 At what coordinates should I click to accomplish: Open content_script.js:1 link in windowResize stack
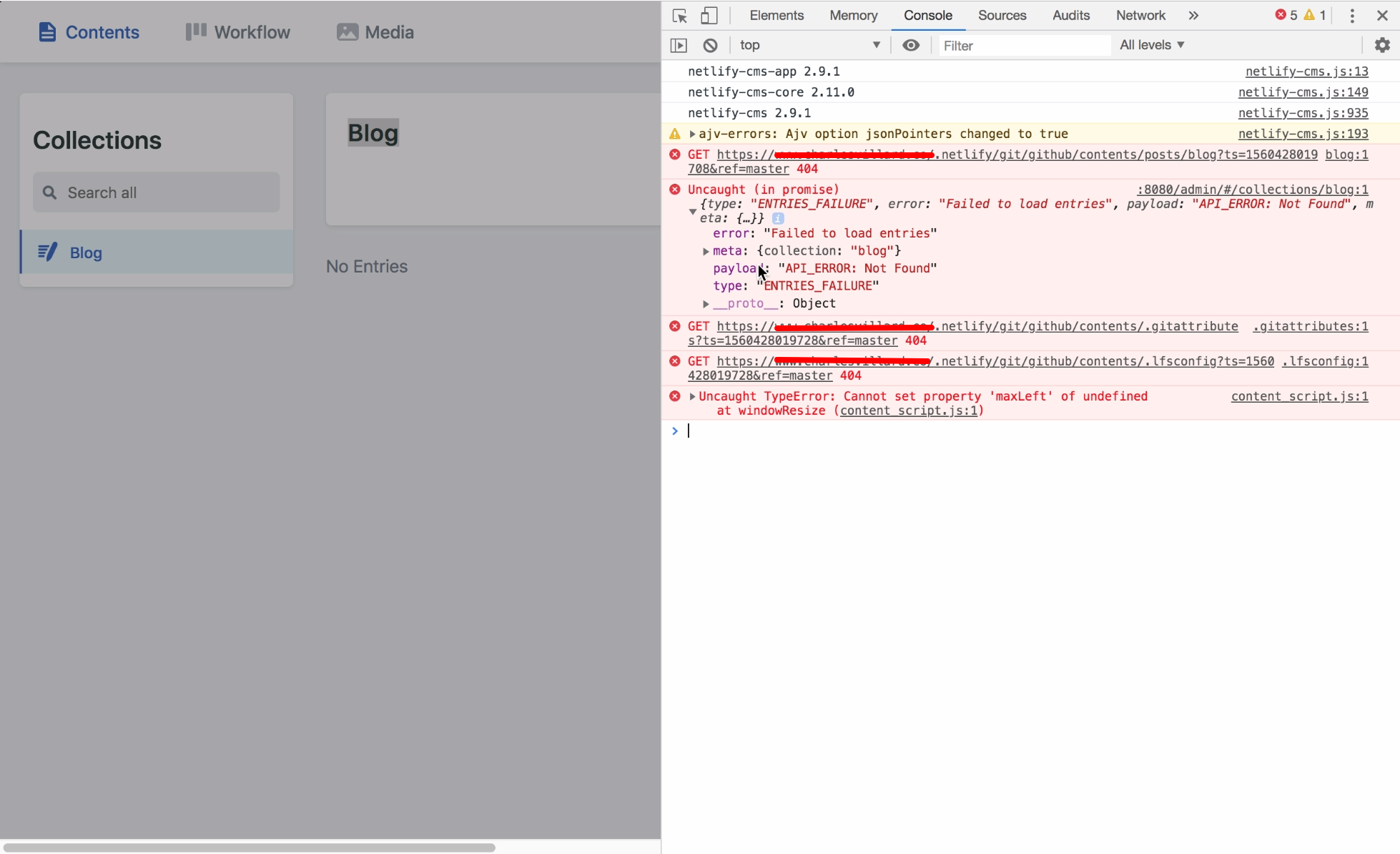909,411
